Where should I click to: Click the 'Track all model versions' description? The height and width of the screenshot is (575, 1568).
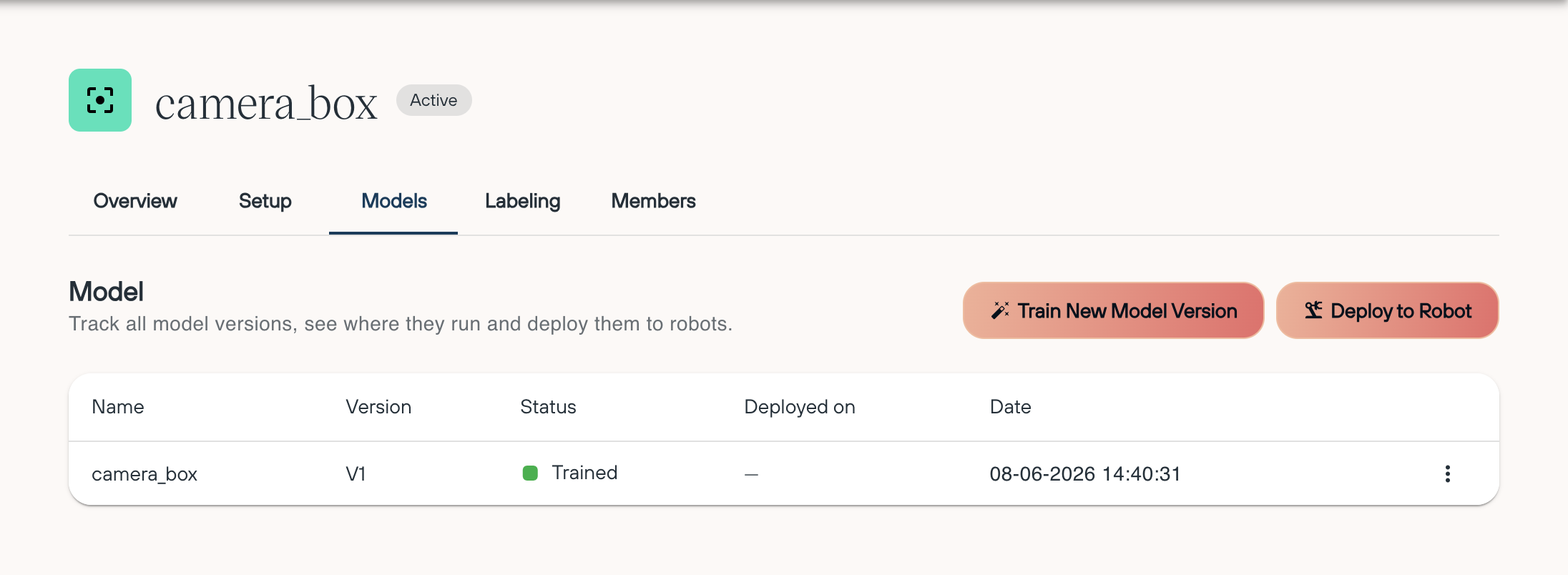coord(401,324)
